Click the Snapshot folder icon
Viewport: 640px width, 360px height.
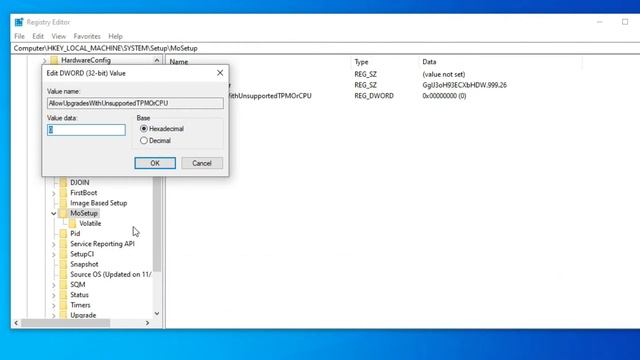(63, 264)
